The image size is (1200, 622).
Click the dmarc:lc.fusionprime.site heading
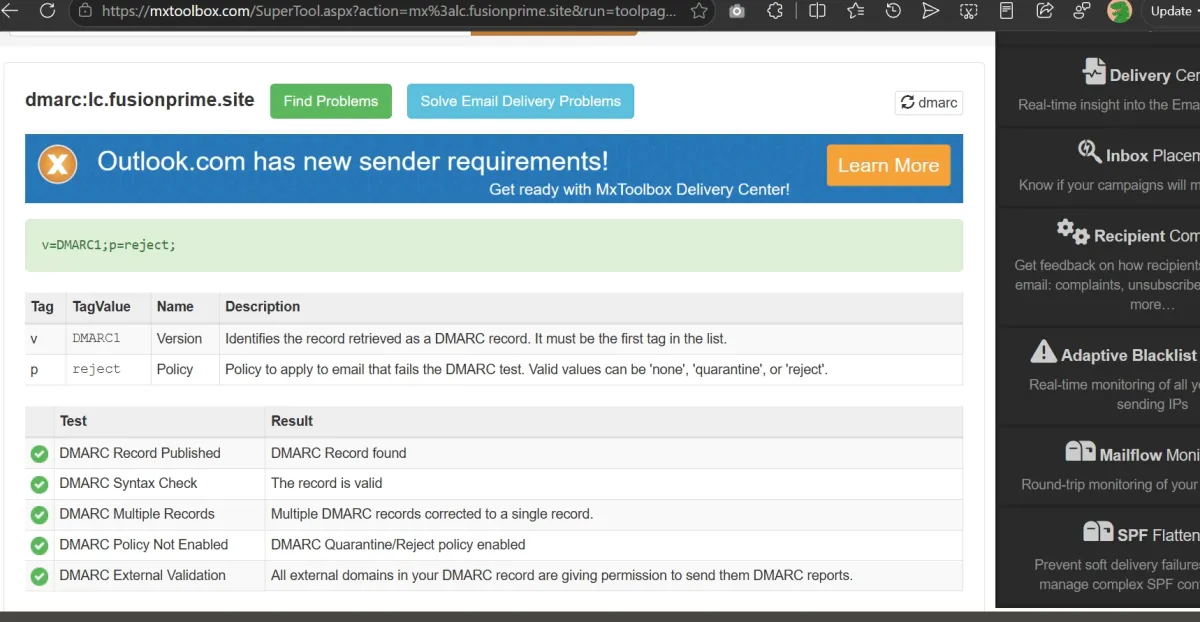tap(140, 100)
